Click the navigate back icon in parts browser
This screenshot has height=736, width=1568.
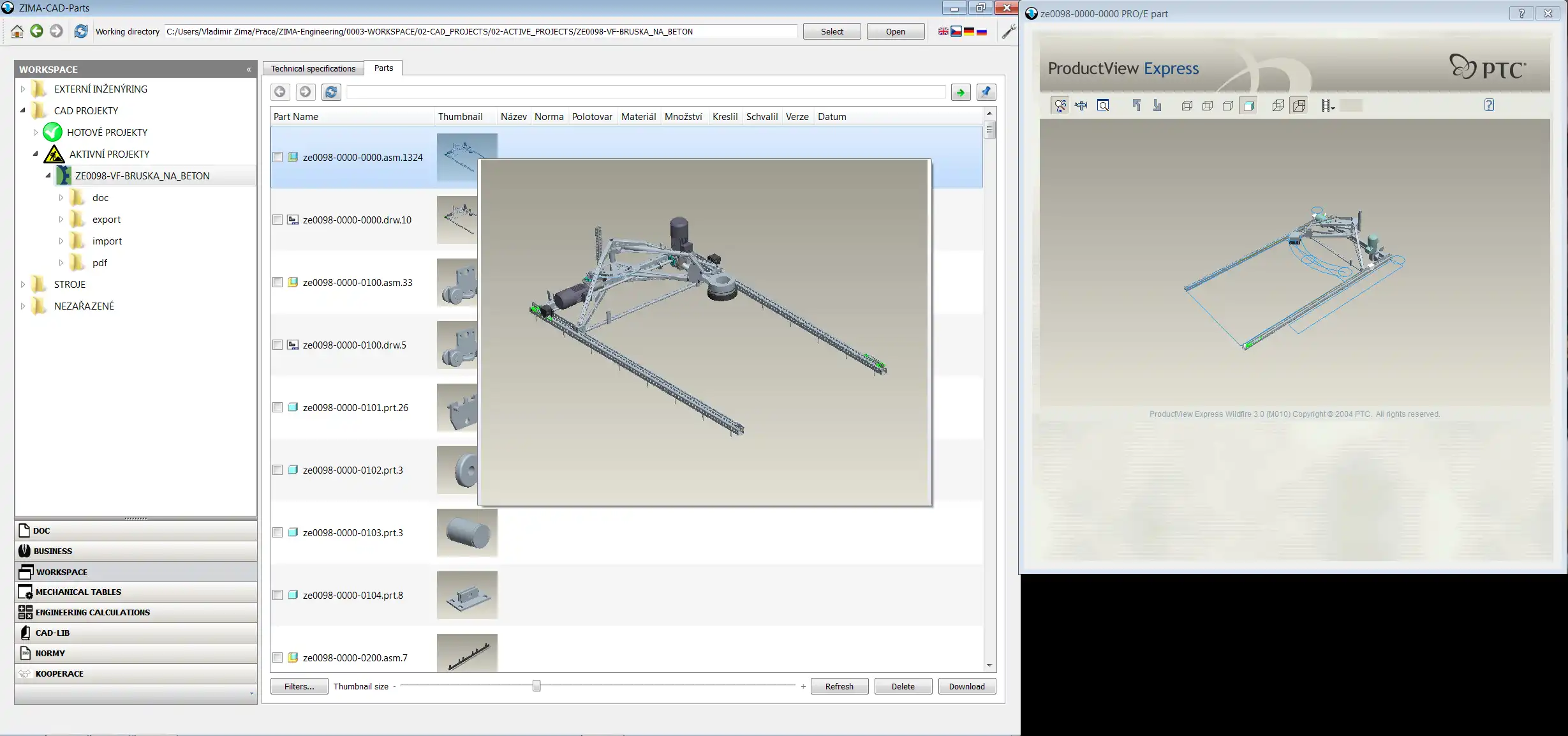pos(280,91)
